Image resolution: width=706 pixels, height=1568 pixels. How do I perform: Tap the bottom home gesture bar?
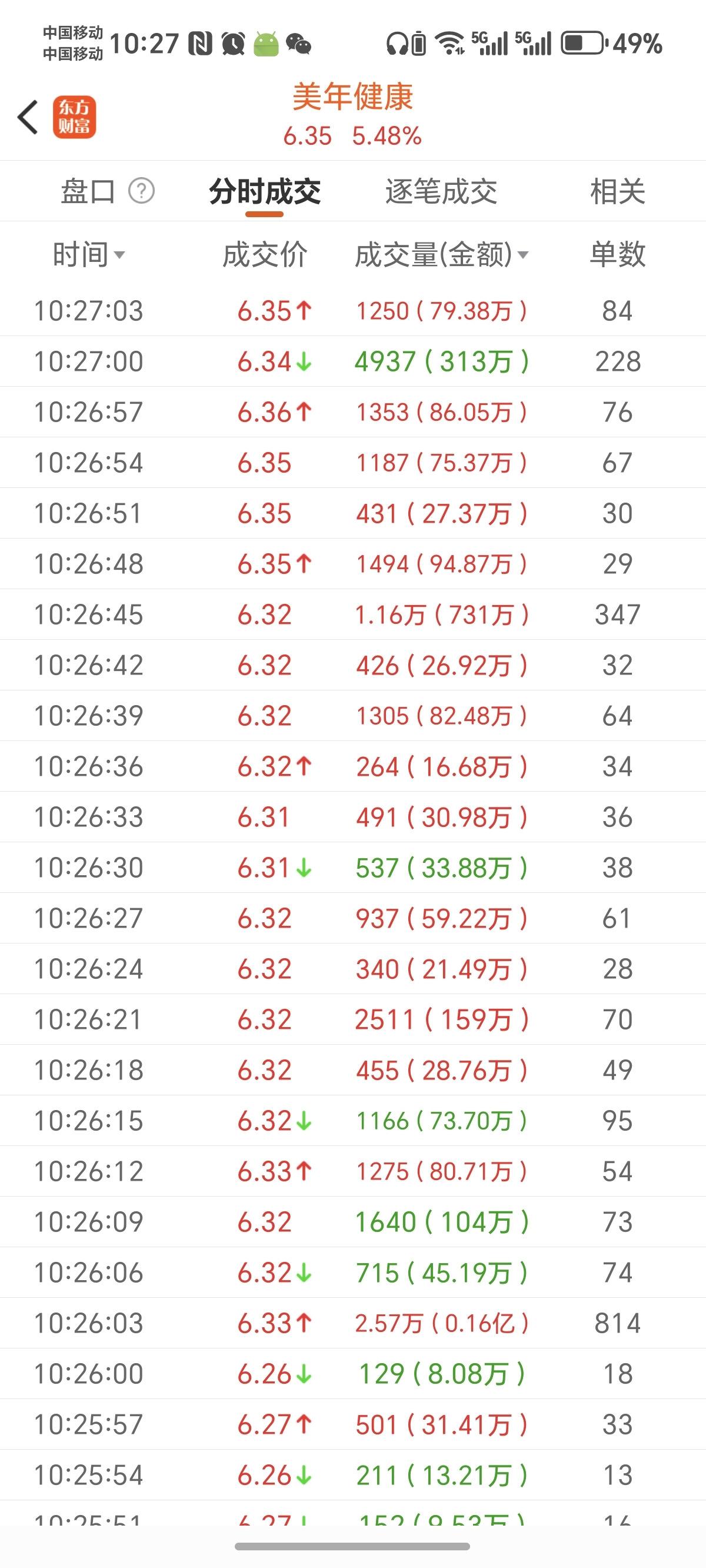tap(352, 1546)
